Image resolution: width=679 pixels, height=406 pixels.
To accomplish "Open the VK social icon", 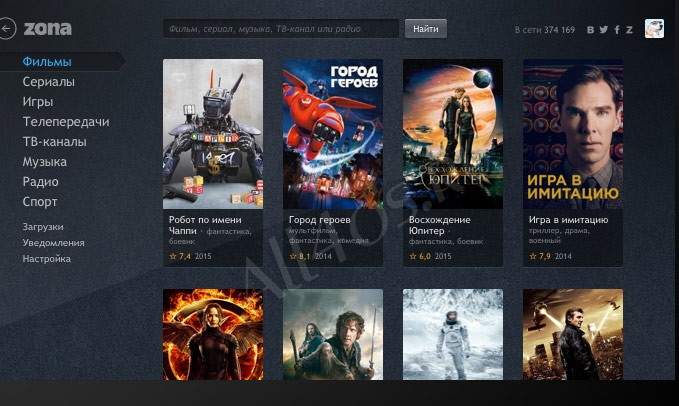I will tap(590, 29).
